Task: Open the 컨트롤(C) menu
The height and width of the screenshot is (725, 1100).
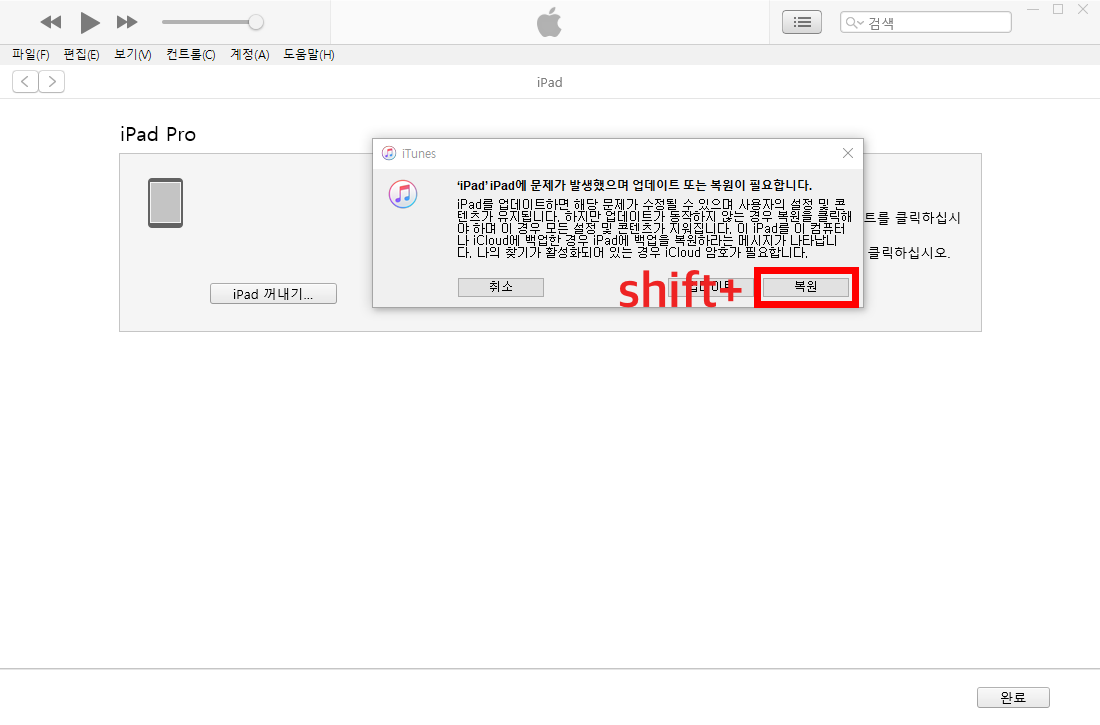Action: 191,55
